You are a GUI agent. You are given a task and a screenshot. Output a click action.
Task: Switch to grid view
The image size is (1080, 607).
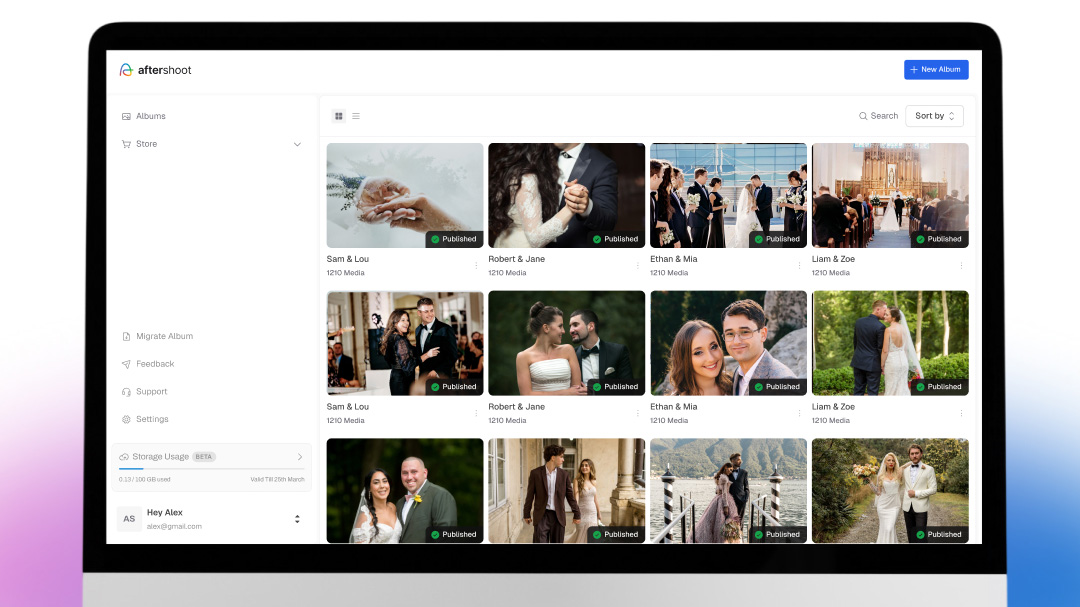click(x=339, y=116)
